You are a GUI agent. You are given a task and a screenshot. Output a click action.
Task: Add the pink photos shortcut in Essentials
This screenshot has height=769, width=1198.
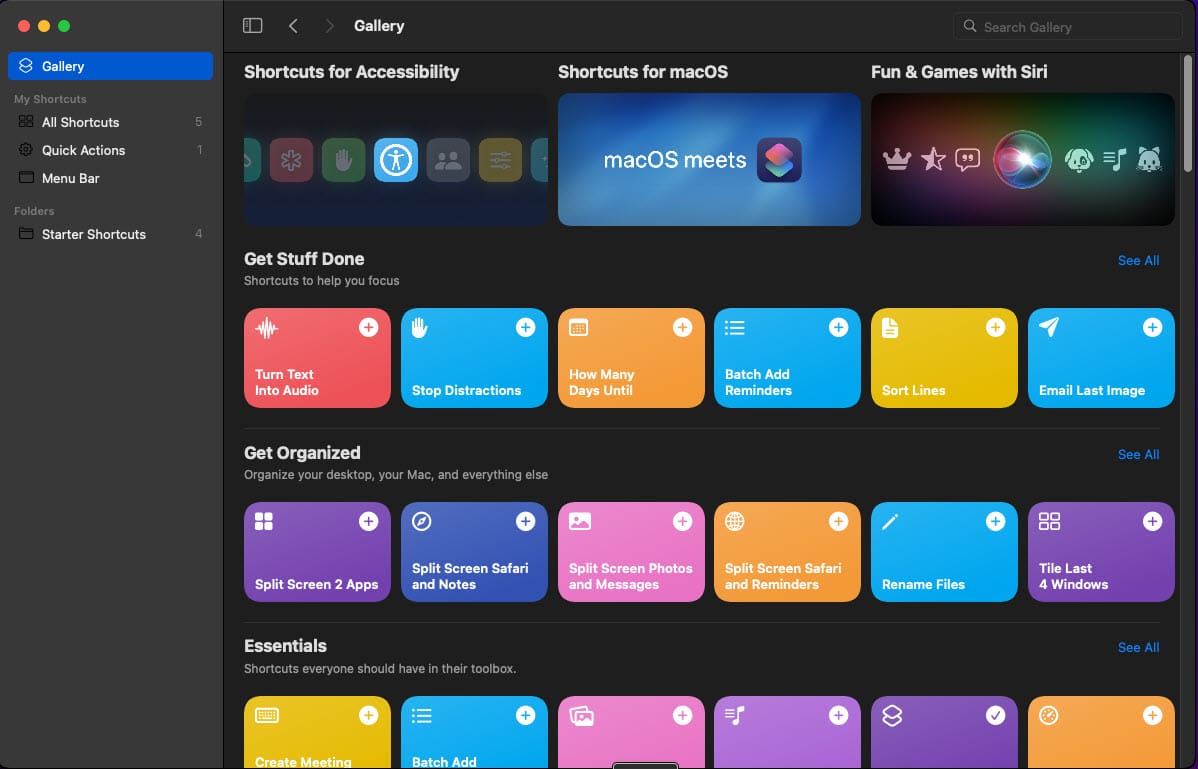coord(682,716)
